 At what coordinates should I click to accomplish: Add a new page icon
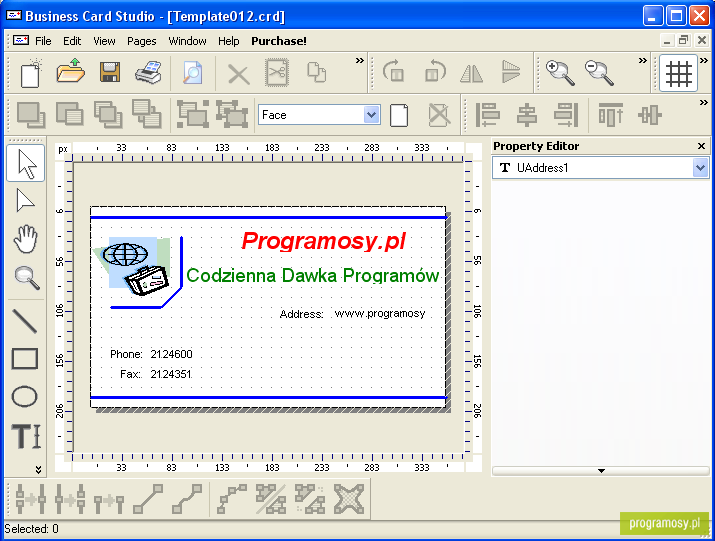coord(399,115)
